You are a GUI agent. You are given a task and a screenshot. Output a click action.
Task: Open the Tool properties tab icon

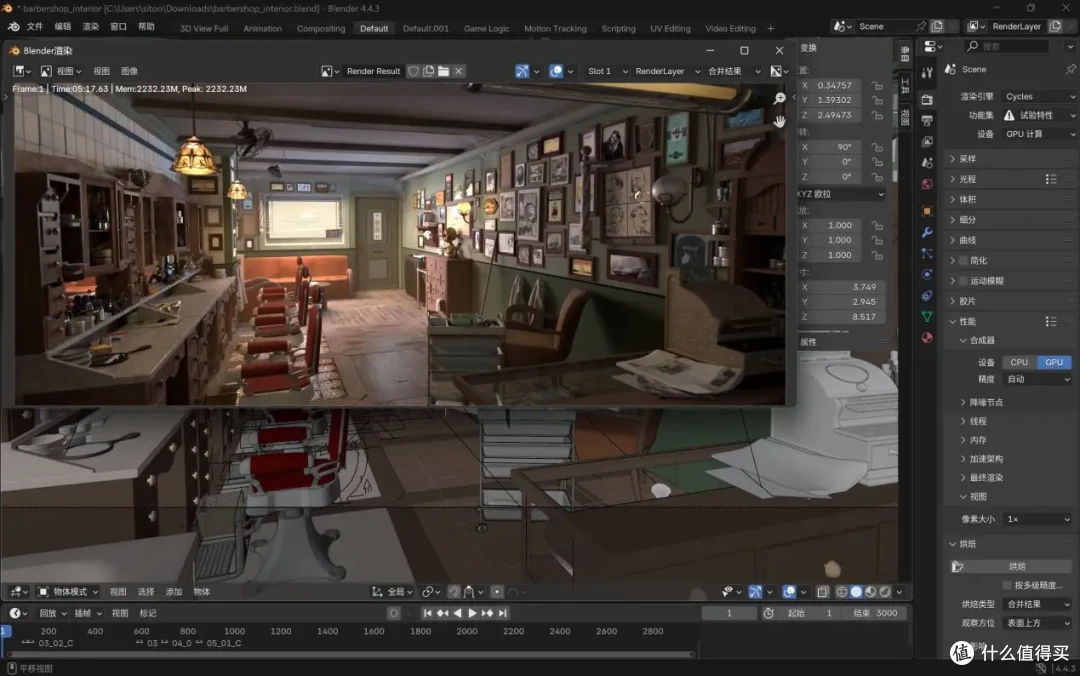pos(927,73)
